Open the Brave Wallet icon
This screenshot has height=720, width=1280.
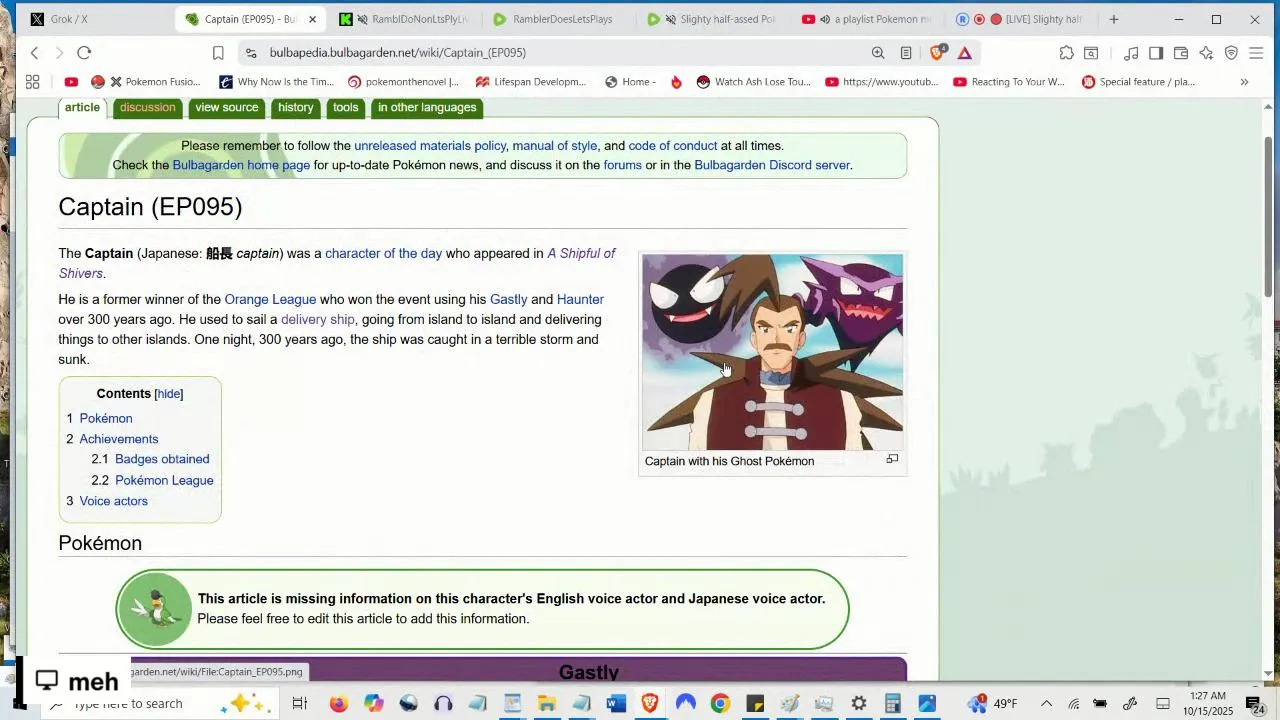[x=1181, y=53]
